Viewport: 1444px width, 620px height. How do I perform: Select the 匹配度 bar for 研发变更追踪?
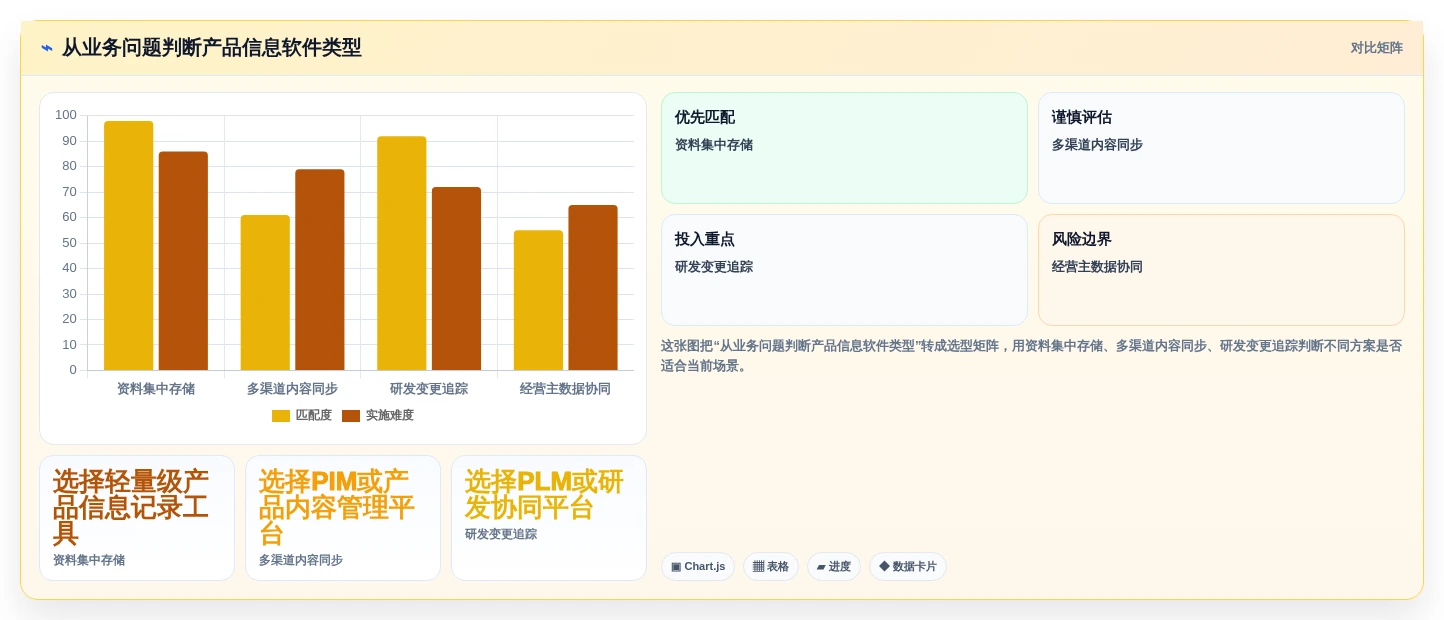(x=402, y=254)
